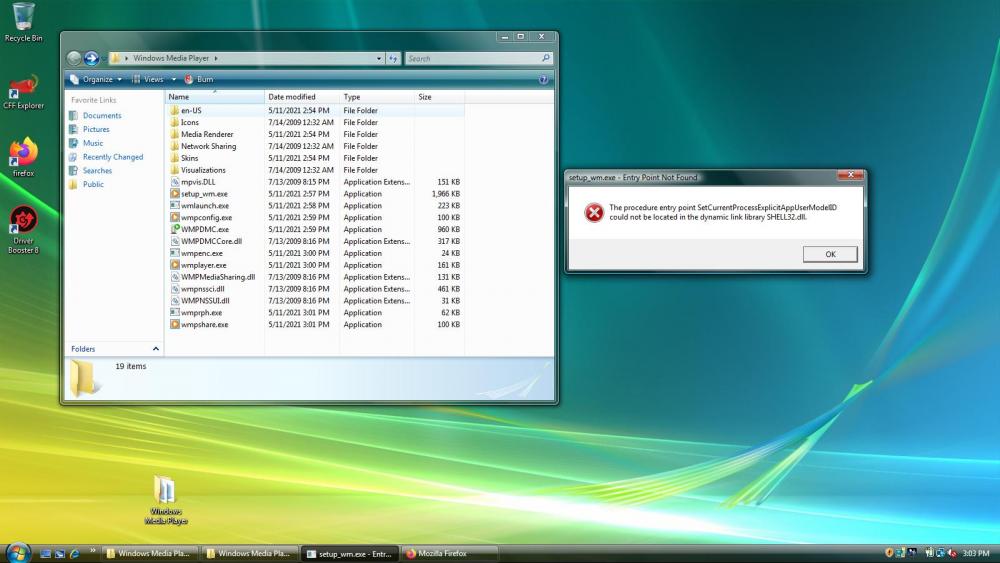1000x563 pixels.
Task: Click the Explorer forward arrow button
Action: point(91,59)
